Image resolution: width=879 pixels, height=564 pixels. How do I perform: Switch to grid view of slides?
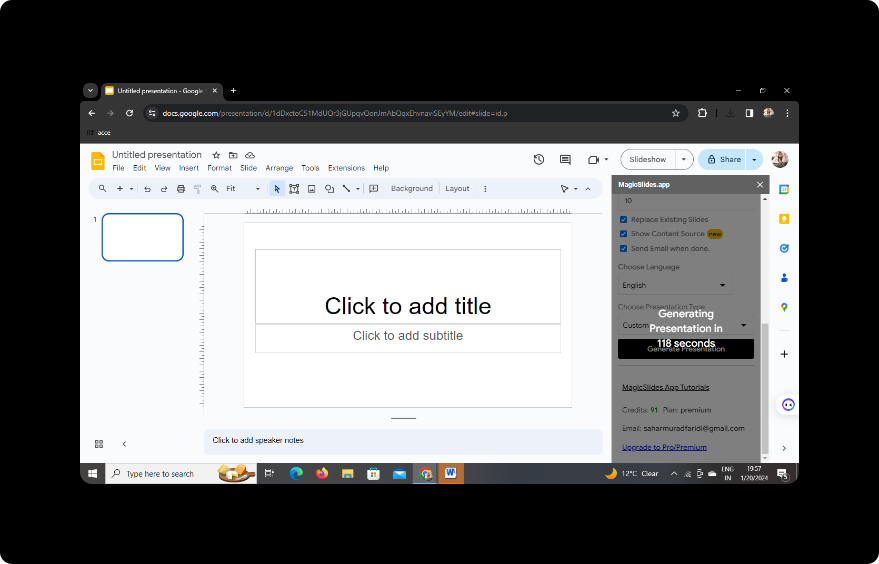click(99, 444)
